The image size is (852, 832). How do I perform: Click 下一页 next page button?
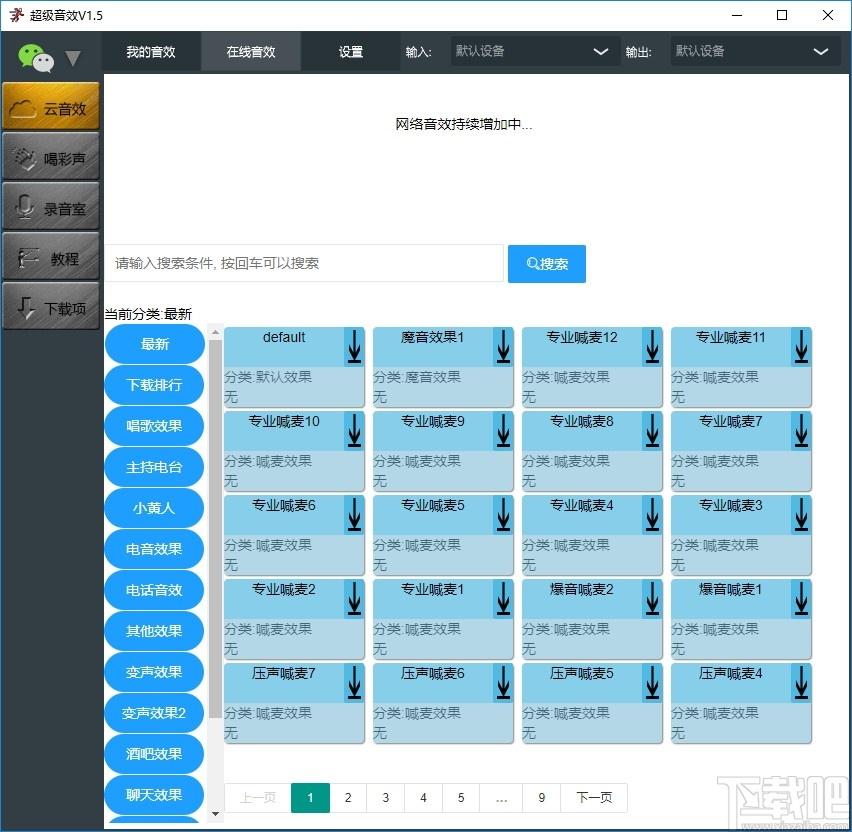(594, 798)
